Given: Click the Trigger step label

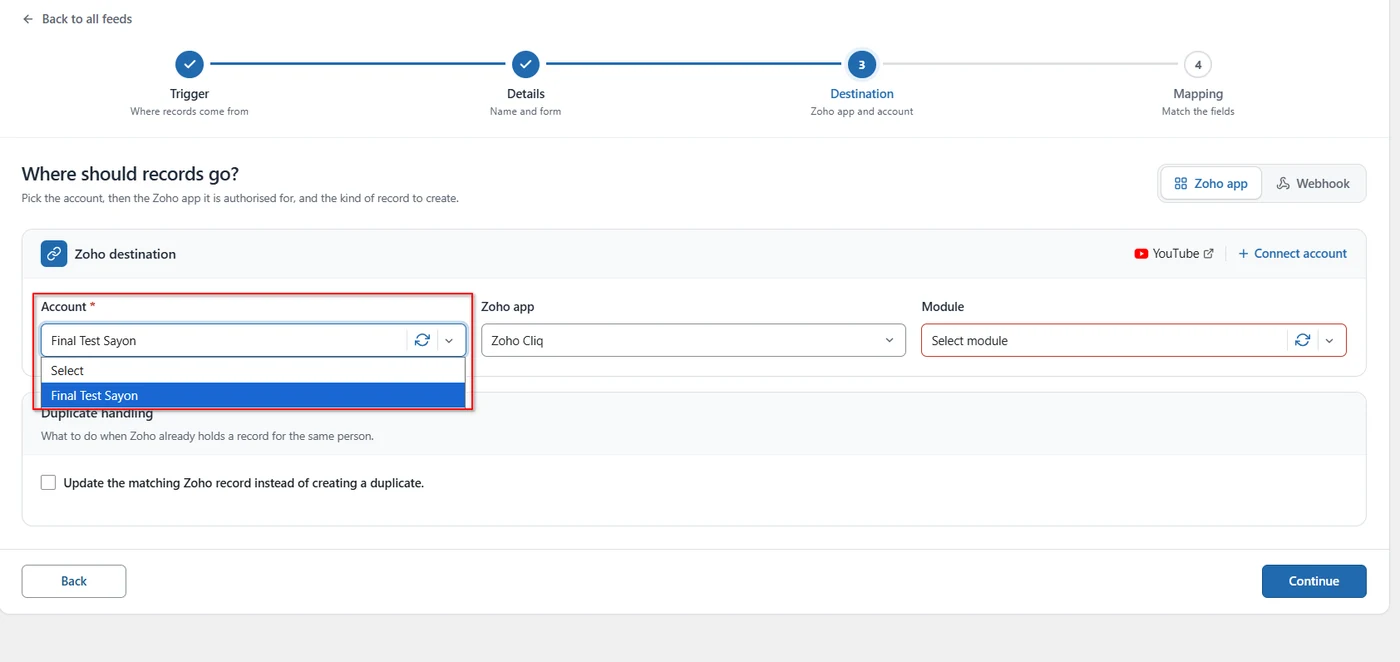Looking at the screenshot, I should tap(189, 94).
